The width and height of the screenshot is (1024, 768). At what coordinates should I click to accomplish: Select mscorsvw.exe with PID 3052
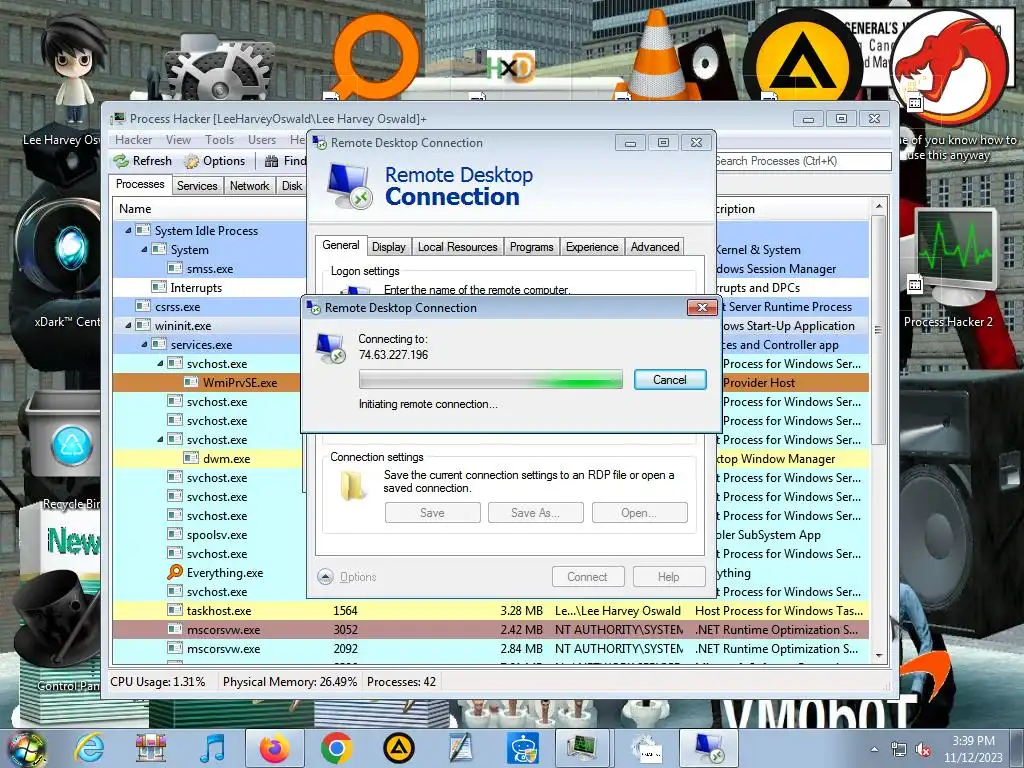click(x=491, y=630)
